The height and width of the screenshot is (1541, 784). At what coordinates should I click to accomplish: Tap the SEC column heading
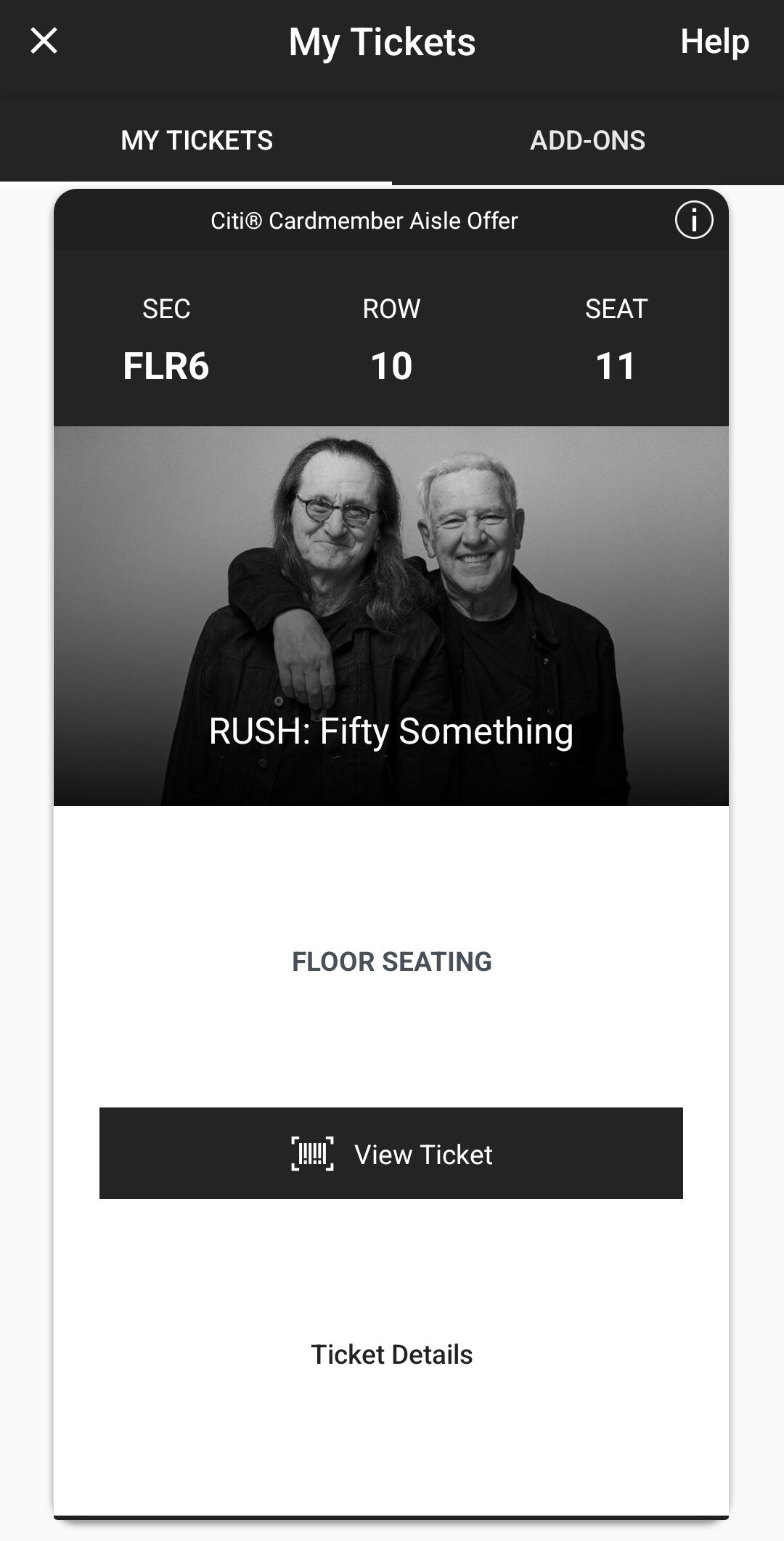pos(166,309)
